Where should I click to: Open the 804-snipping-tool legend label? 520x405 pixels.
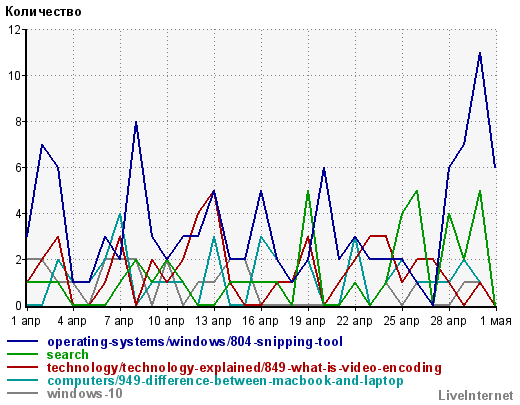[195, 342]
